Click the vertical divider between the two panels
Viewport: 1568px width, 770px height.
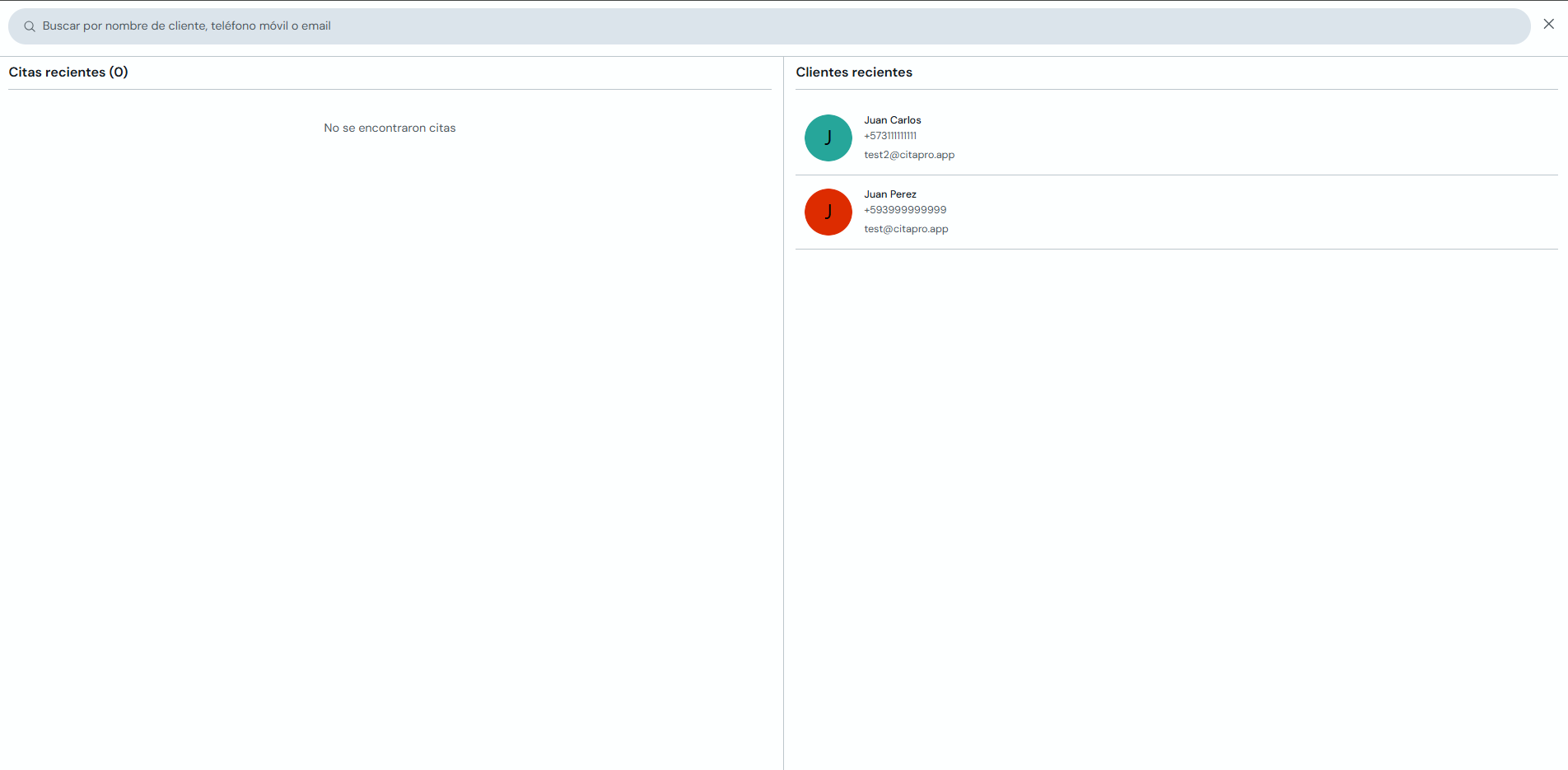click(x=783, y=412)
